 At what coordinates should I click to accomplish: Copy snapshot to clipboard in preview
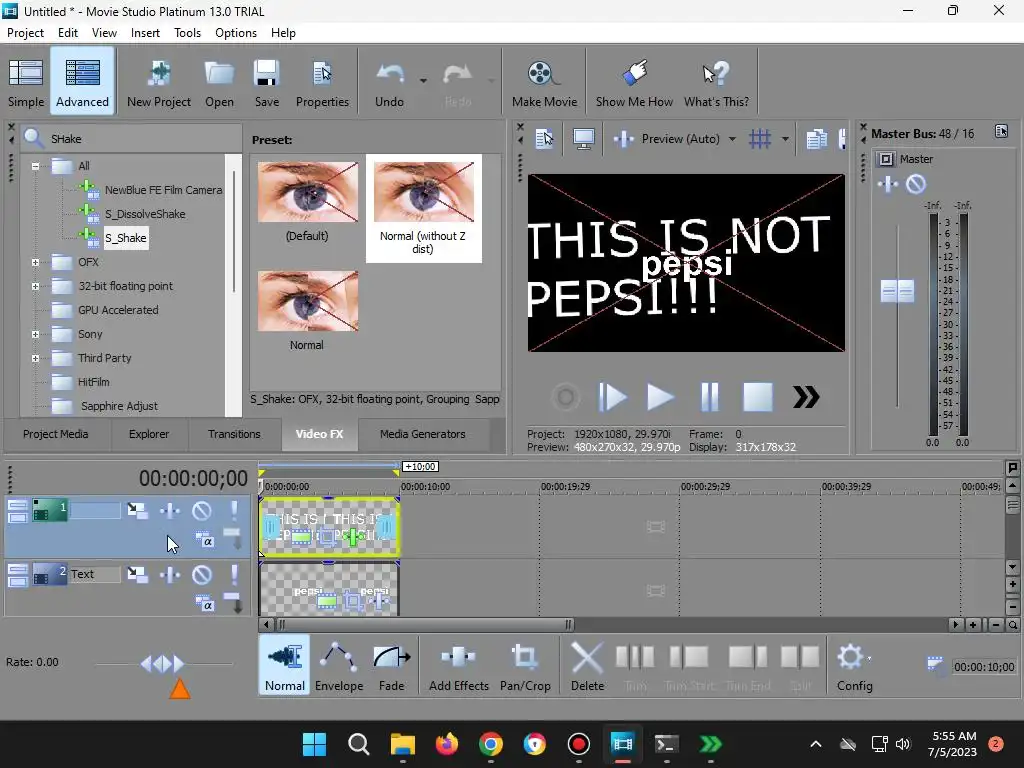pos(816,138)
